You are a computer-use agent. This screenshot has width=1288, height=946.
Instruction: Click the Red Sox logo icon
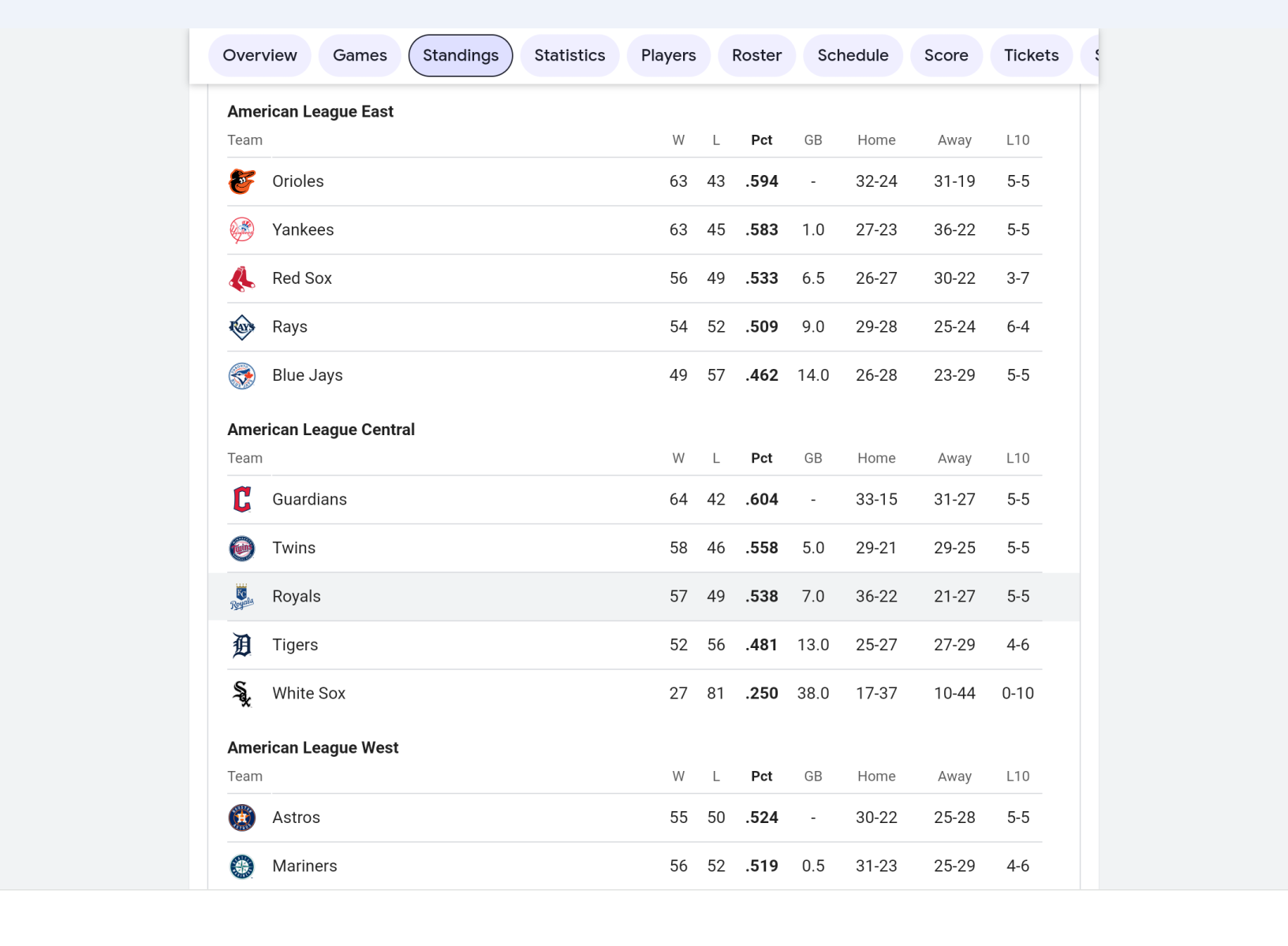point(242,278)
